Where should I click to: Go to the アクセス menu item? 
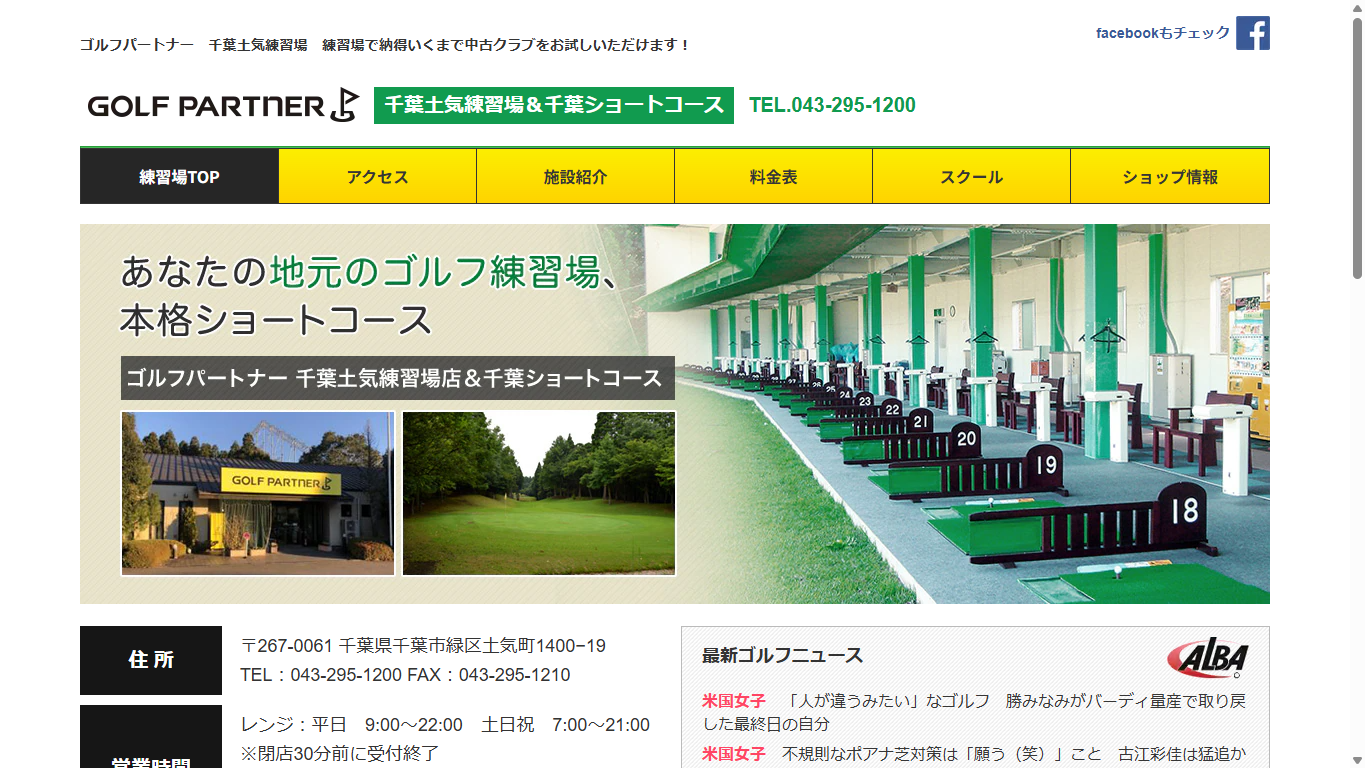[x=377, y=177]
